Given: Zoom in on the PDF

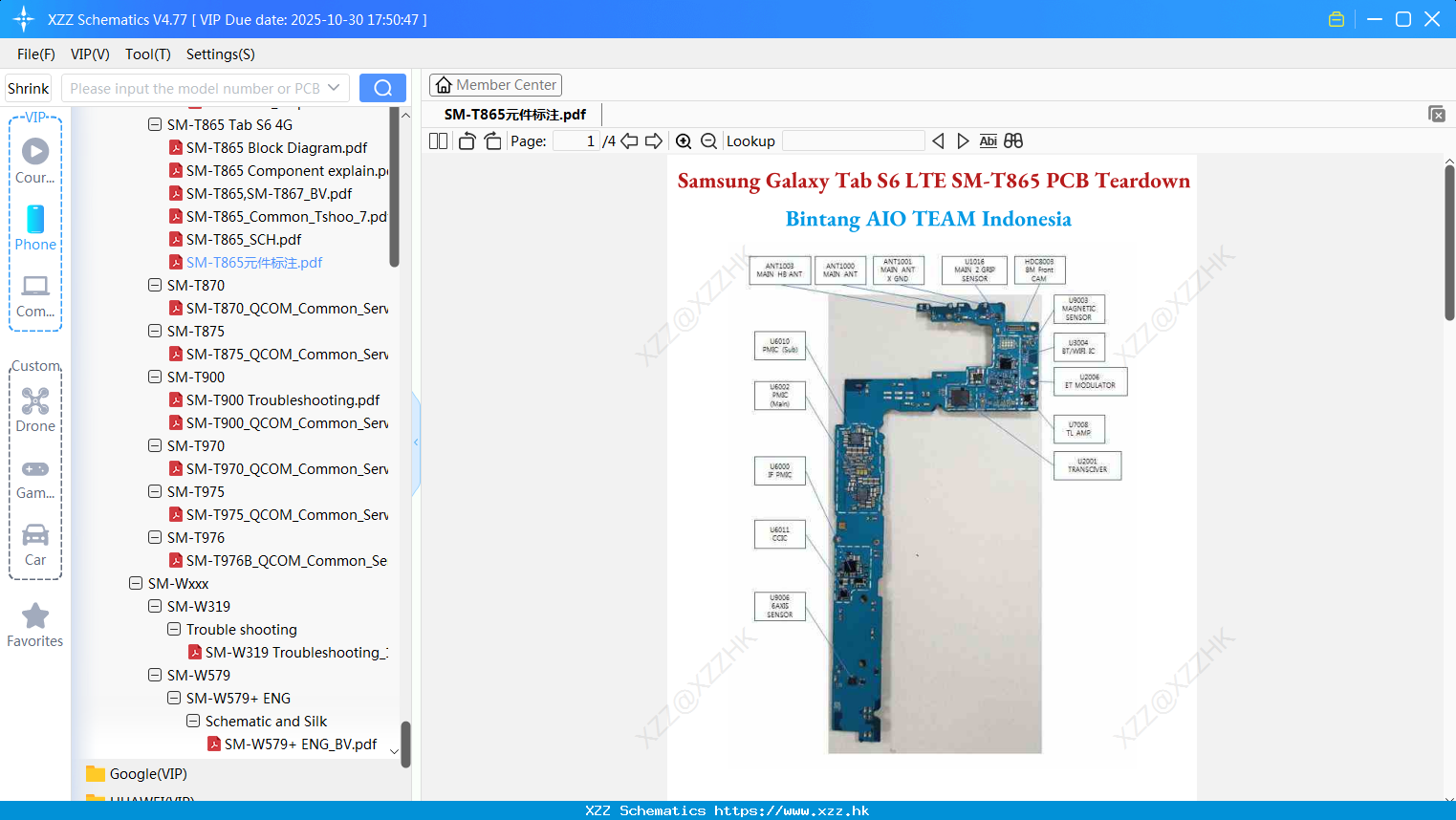Looking at the screenshot, I should tap(684, 141).
